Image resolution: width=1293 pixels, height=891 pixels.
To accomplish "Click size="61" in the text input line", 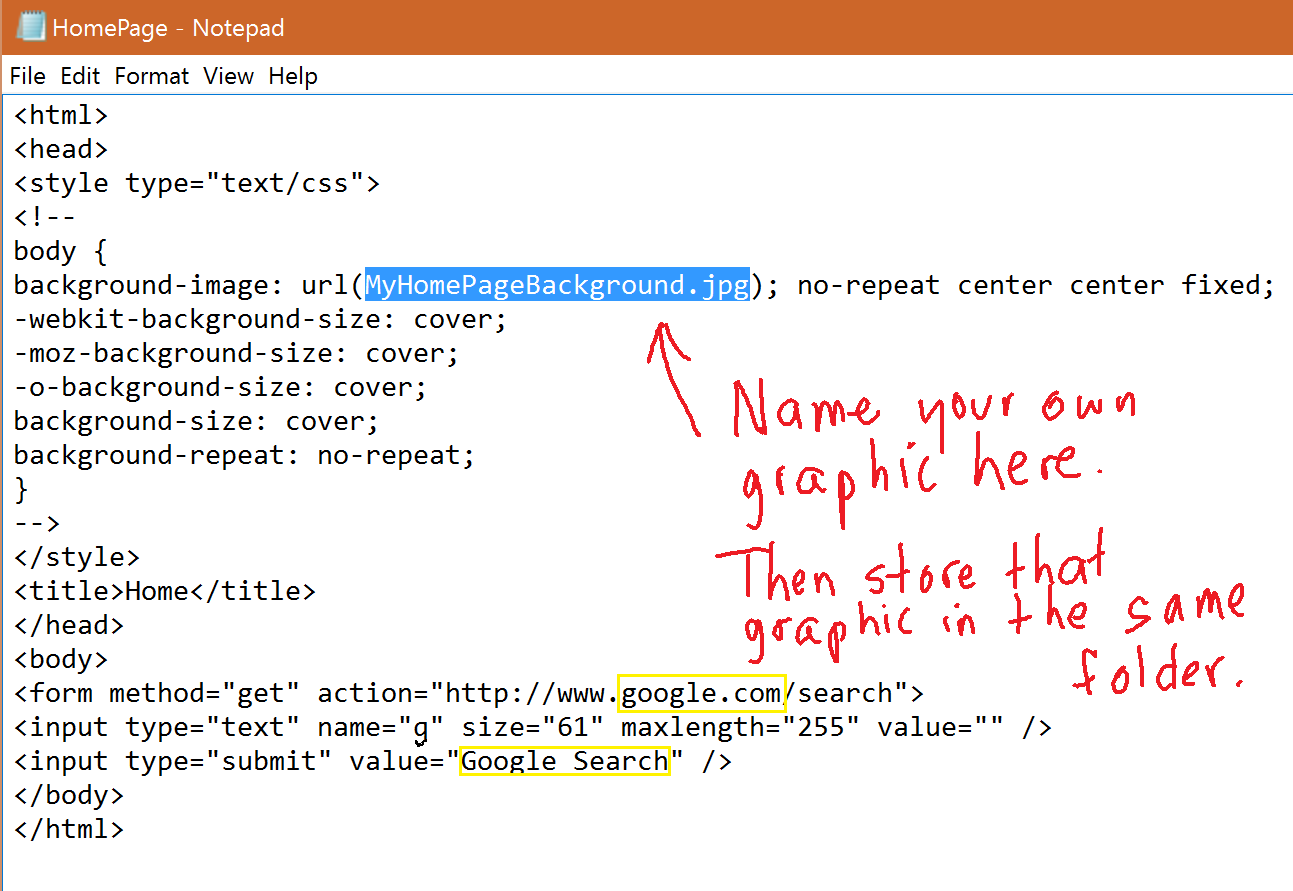I will coord(533,728).
